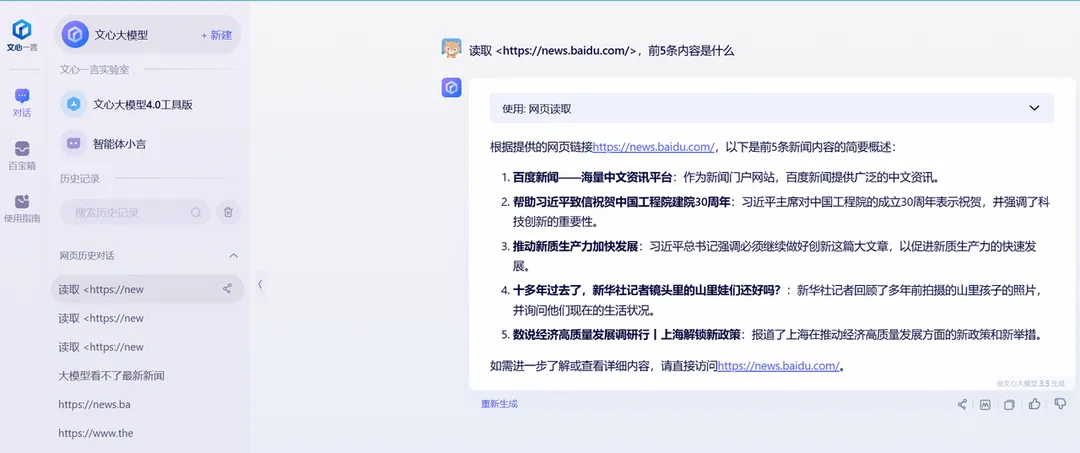Click the thumbs down icon
This screenshot has height=453, width=1080.
(x=1059, y=404)
